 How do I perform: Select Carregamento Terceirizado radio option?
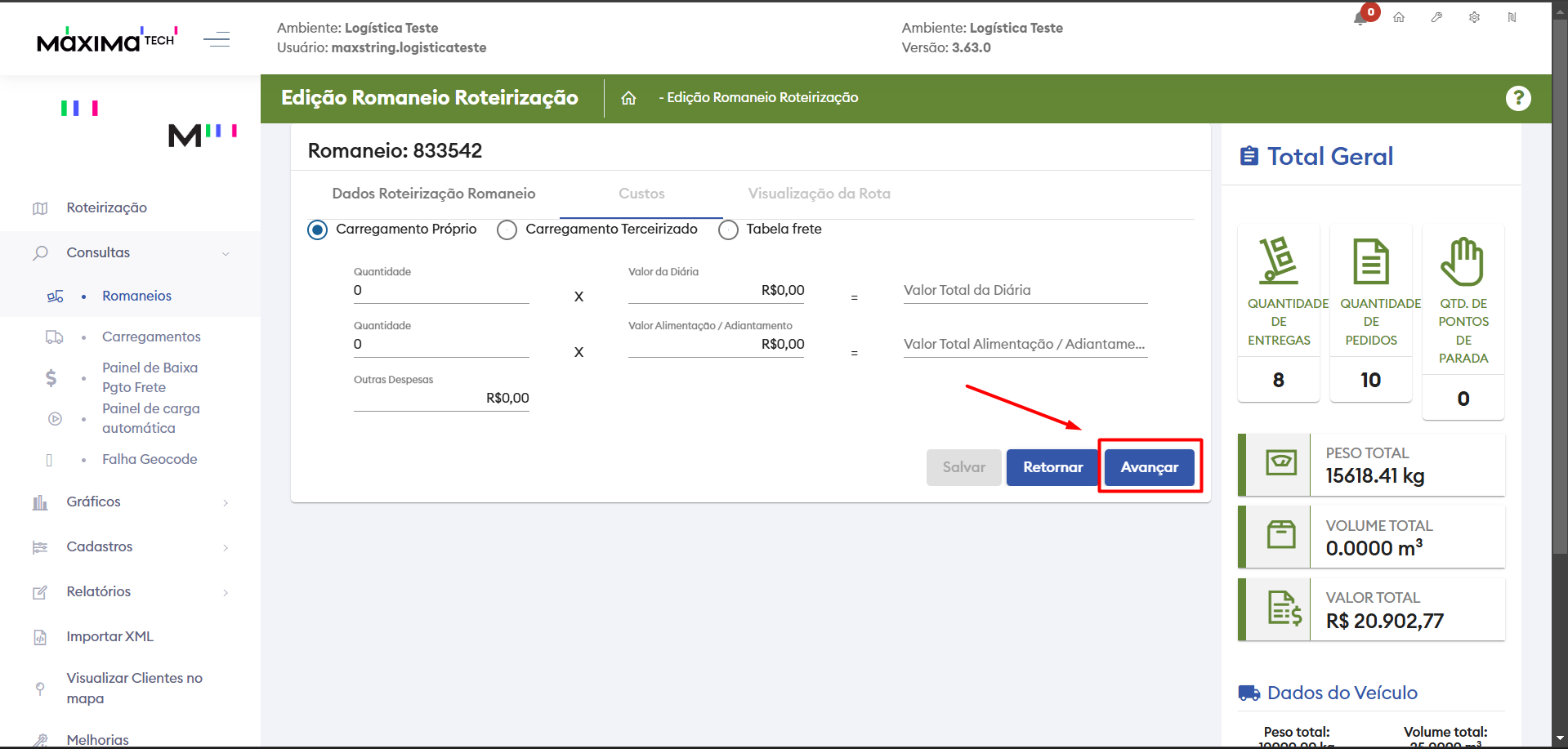[x=507, y=230]
